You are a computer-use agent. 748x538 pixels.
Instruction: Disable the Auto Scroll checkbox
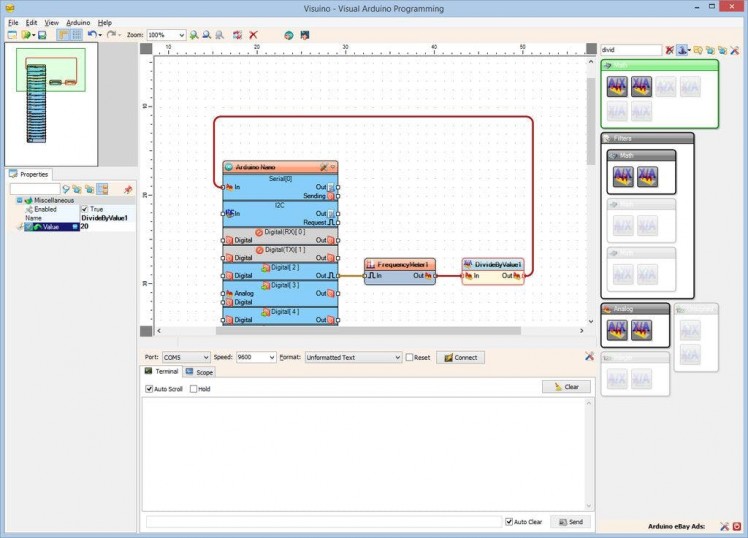149,389
